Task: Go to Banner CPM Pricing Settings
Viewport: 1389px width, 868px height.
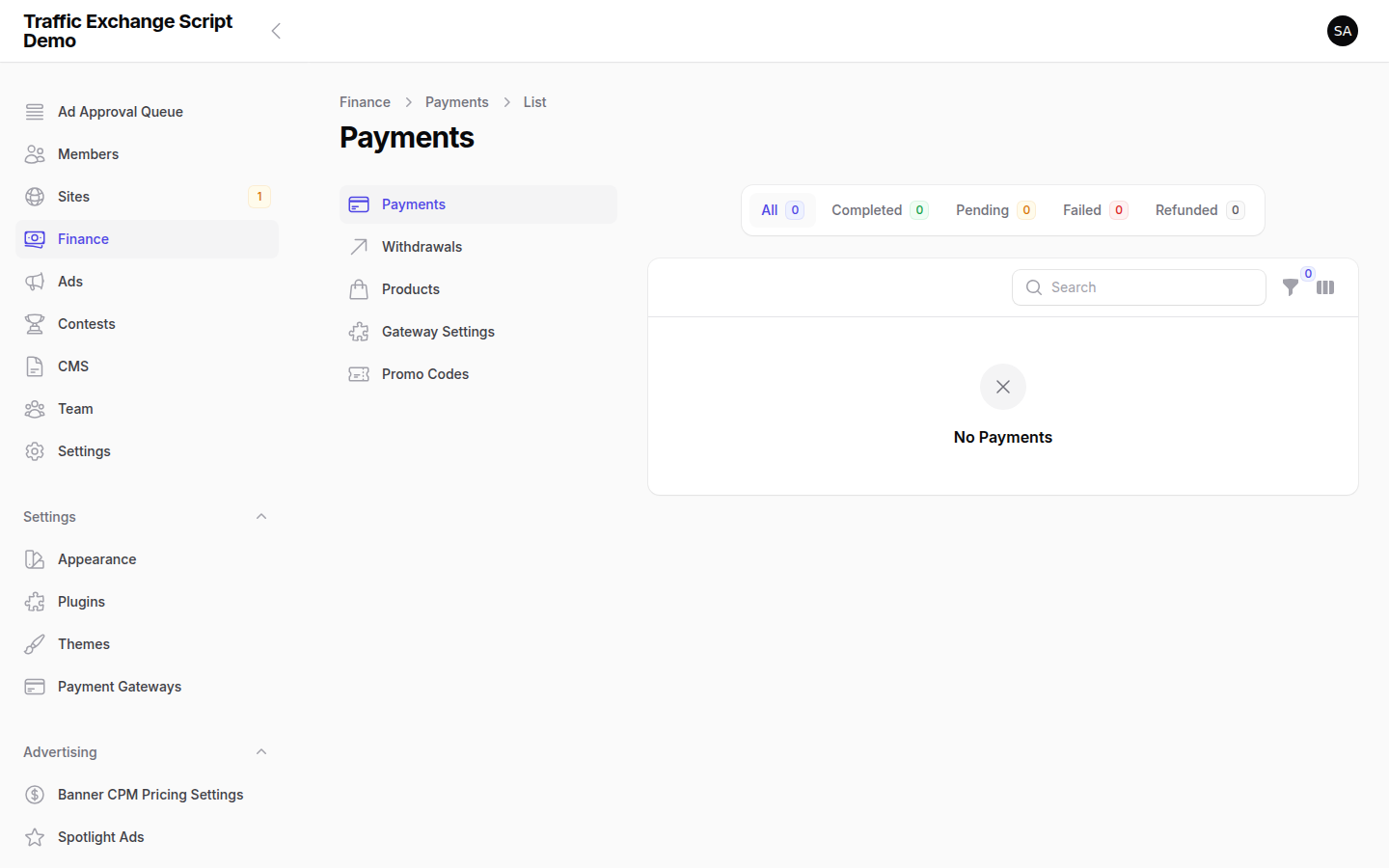Action: 150,794
